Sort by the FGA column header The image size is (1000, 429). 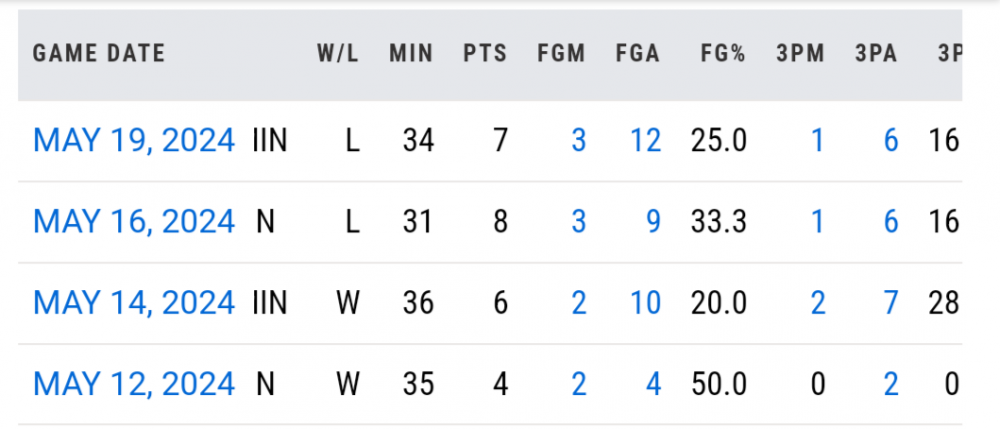click(637, 54)
